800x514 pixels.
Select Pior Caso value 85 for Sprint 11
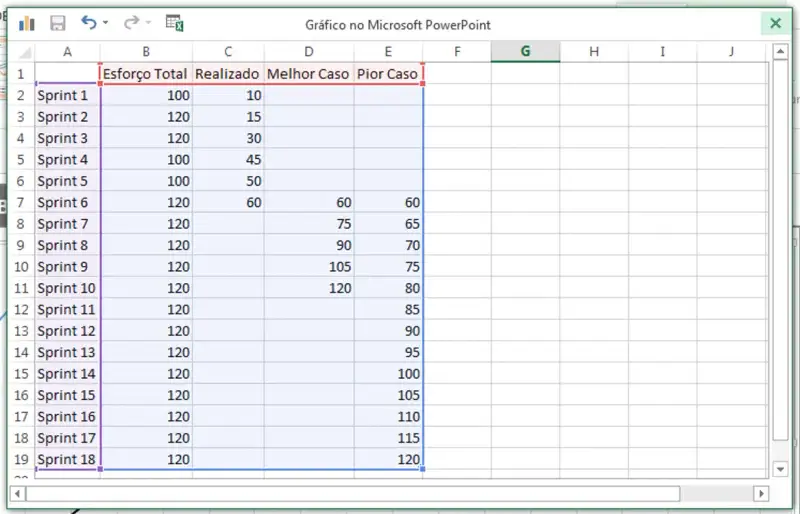[x=388, y=310]
